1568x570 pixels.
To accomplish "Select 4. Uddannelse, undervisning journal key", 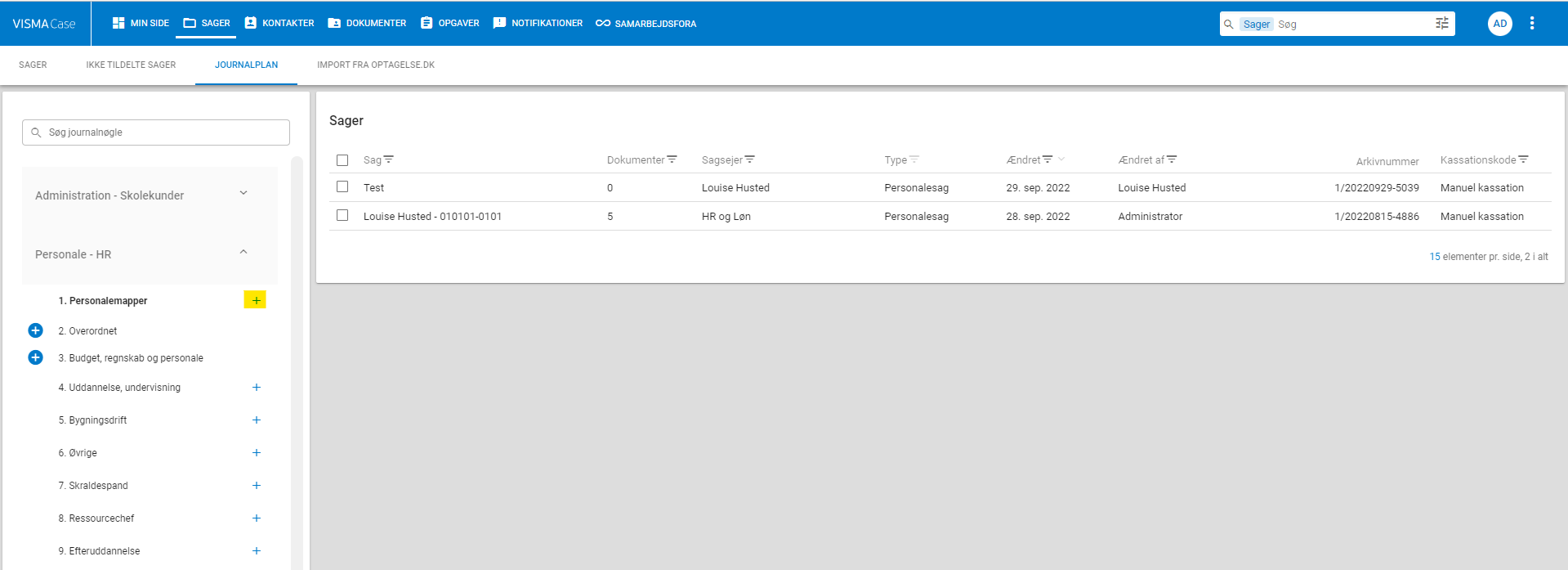I will tap(119, 388).
